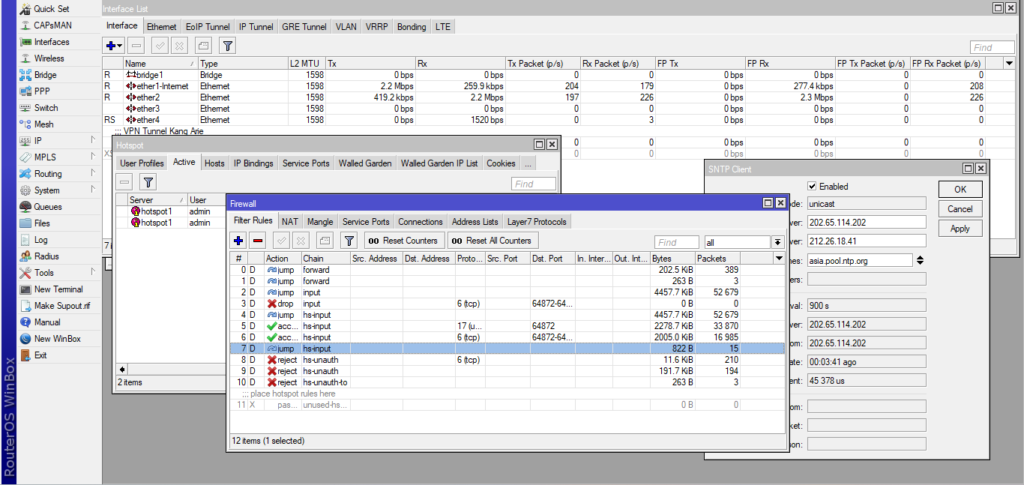This screenshot has height=485, width=1024.
Task: Open Log in sidebar
Action: (40, 240)
